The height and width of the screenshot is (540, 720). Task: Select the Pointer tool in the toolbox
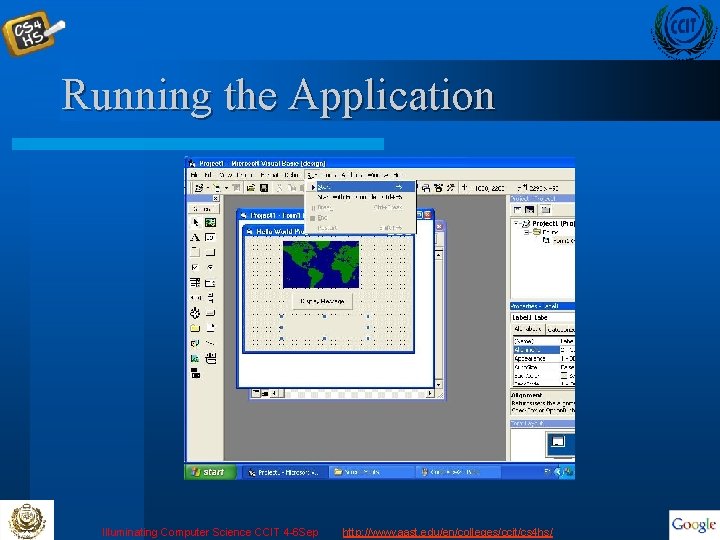click(x=195, y=223)
